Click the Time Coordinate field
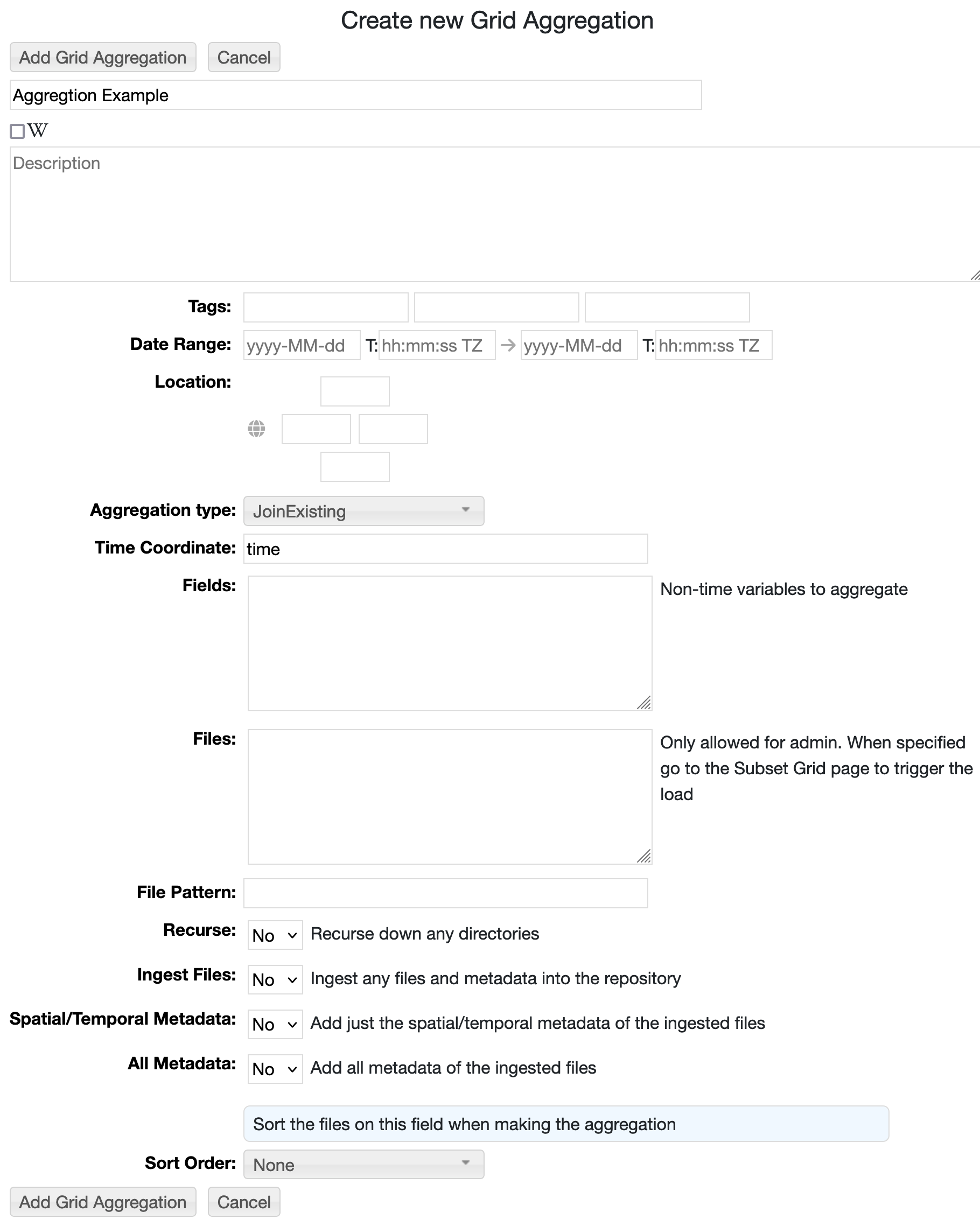Viewport: 980px width, 1226px height. [446, 549]
